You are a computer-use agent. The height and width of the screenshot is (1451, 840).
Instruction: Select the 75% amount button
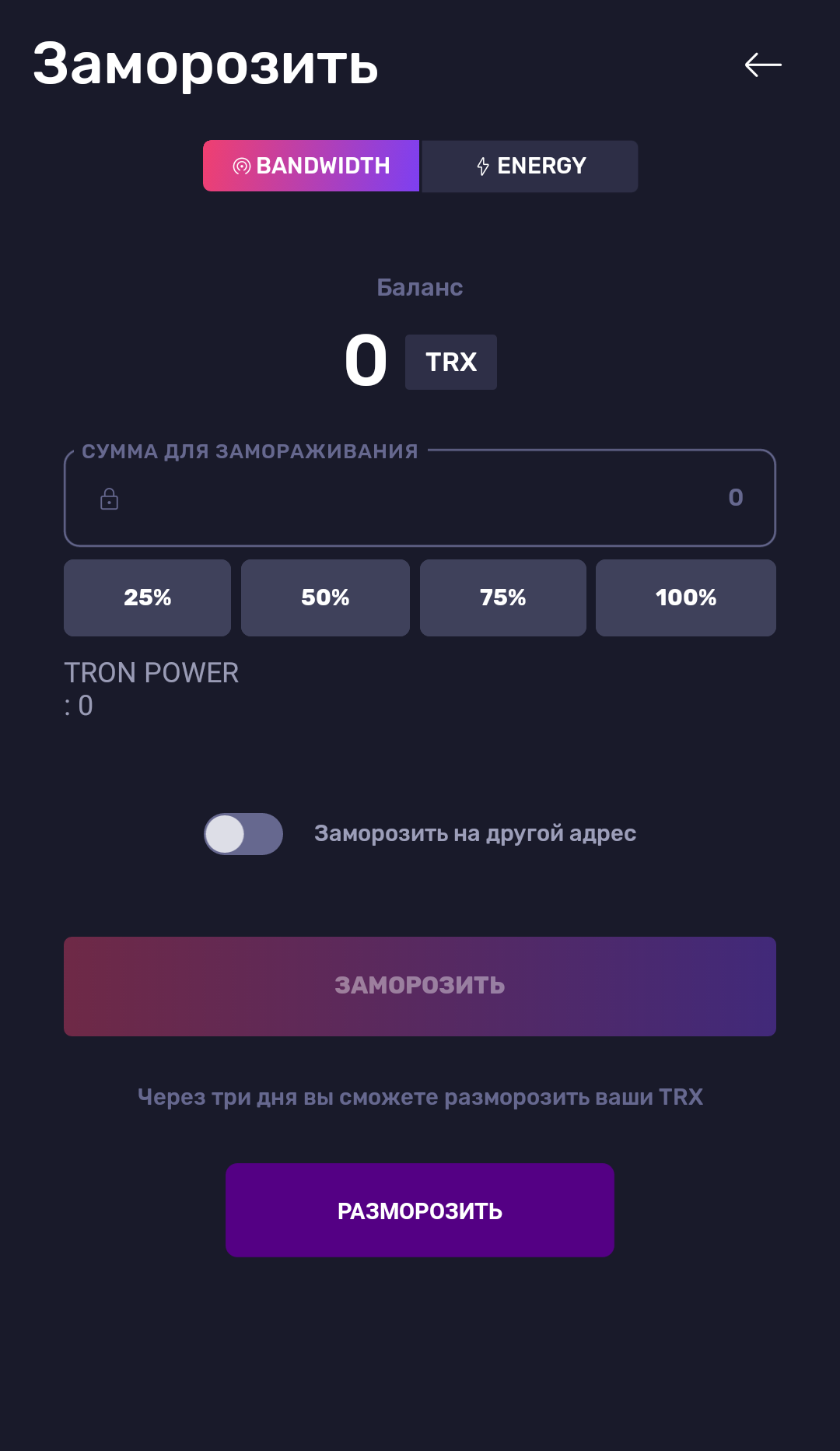[503, 598]
